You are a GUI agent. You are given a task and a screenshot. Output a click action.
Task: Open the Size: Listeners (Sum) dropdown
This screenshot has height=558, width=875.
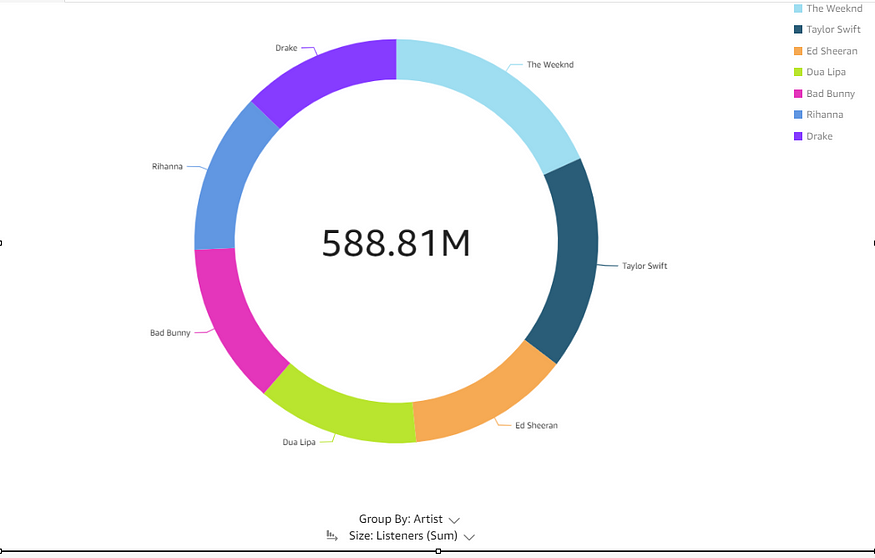pyautogui.click(x=412, y=536)
